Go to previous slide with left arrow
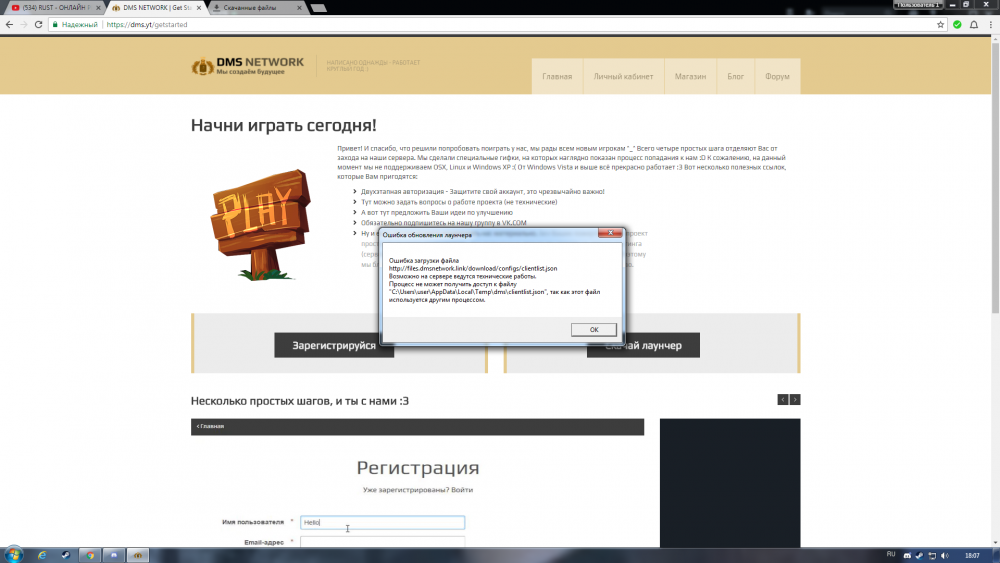Screen dimensions: 1000x563 (783, 400)
